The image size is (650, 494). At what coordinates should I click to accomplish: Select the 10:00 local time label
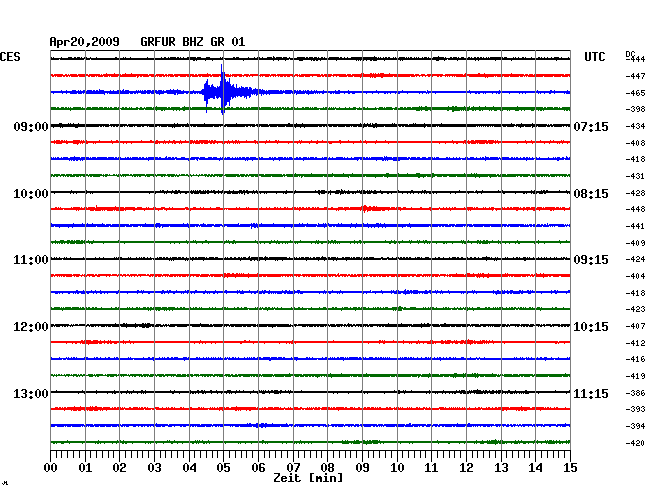coord(31,194)
